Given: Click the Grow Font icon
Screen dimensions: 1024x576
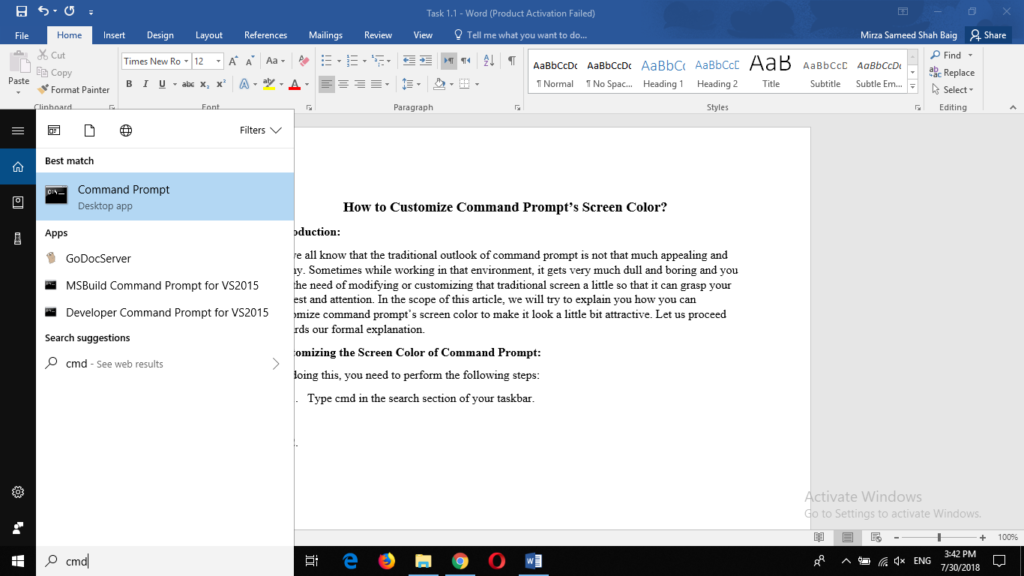Looking at the screenshot, I should tap(233, 61).
